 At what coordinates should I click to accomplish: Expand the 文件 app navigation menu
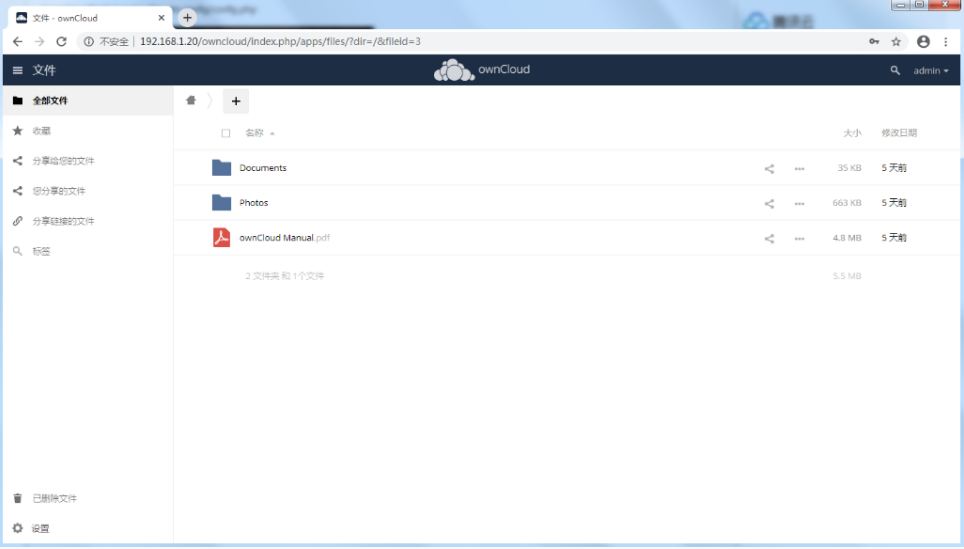[17, 70]
